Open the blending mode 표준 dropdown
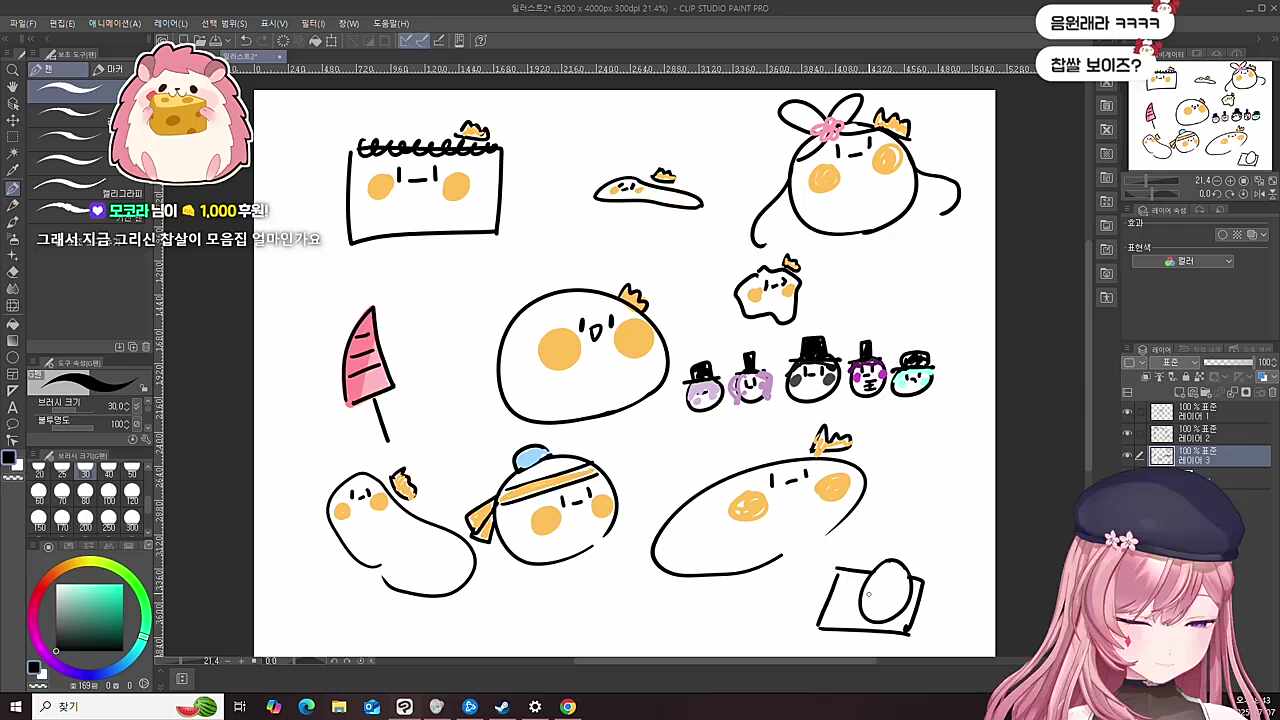The width and height of the screenshot is (1280, 720). 1175,362
